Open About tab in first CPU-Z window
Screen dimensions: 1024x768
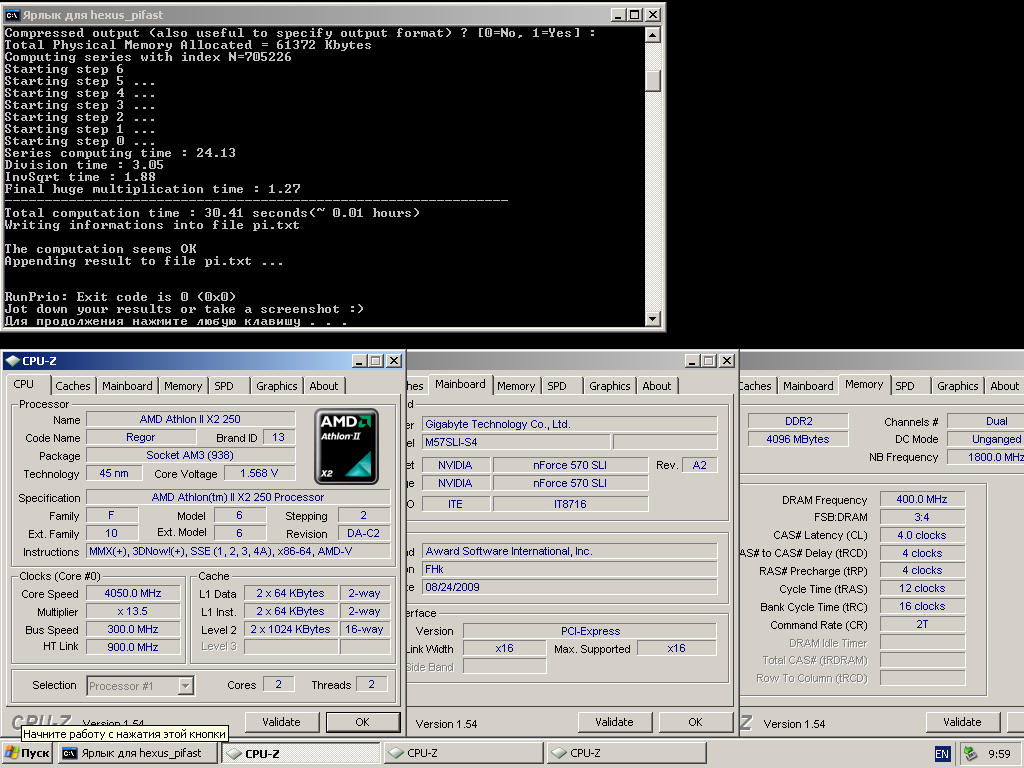(x=324, y=386)
